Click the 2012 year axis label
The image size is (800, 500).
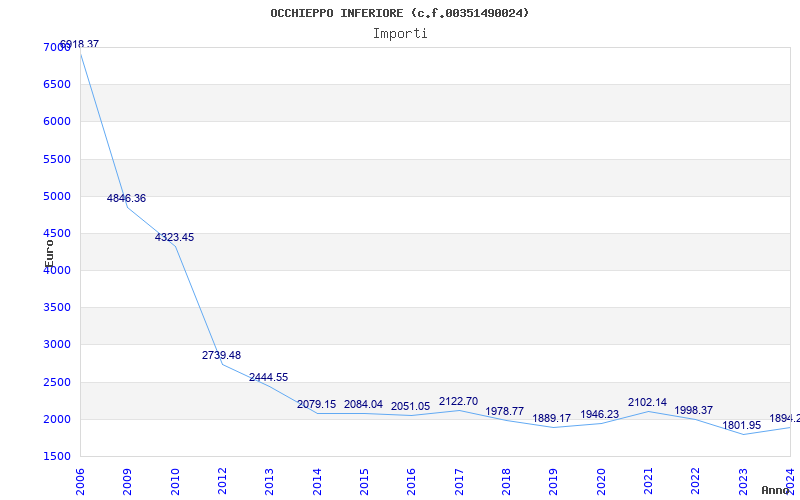pyautogui.click(x=222, y=482)
